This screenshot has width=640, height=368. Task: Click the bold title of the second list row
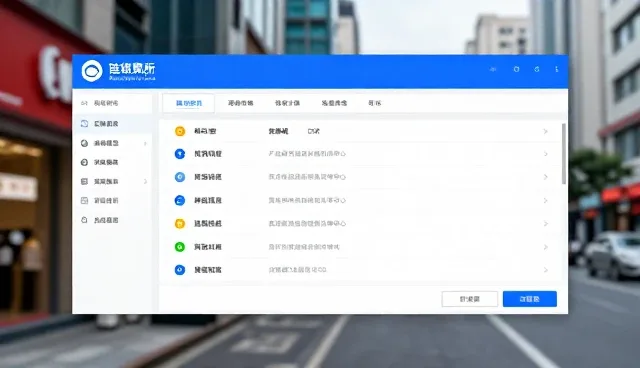(x=208, y=154)
